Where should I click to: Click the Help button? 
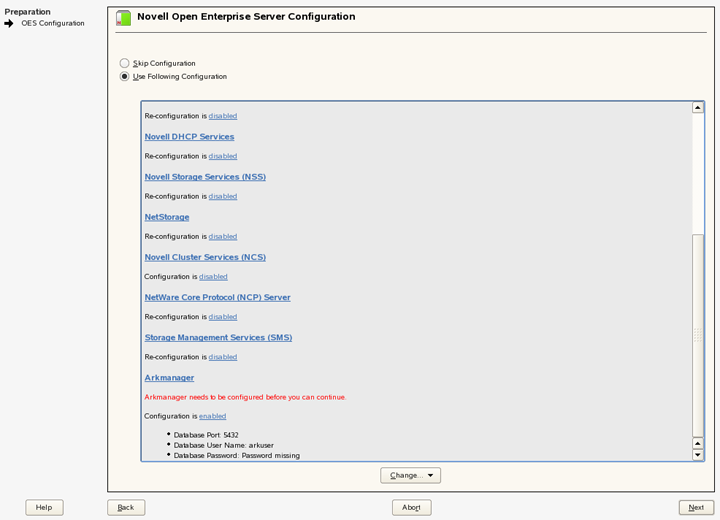click(44, 508)
